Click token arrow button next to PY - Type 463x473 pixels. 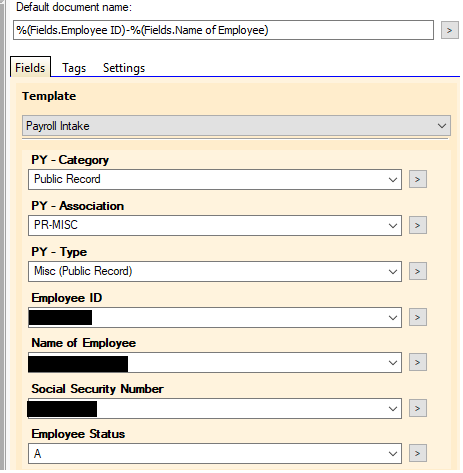click(x=418, y=271)
